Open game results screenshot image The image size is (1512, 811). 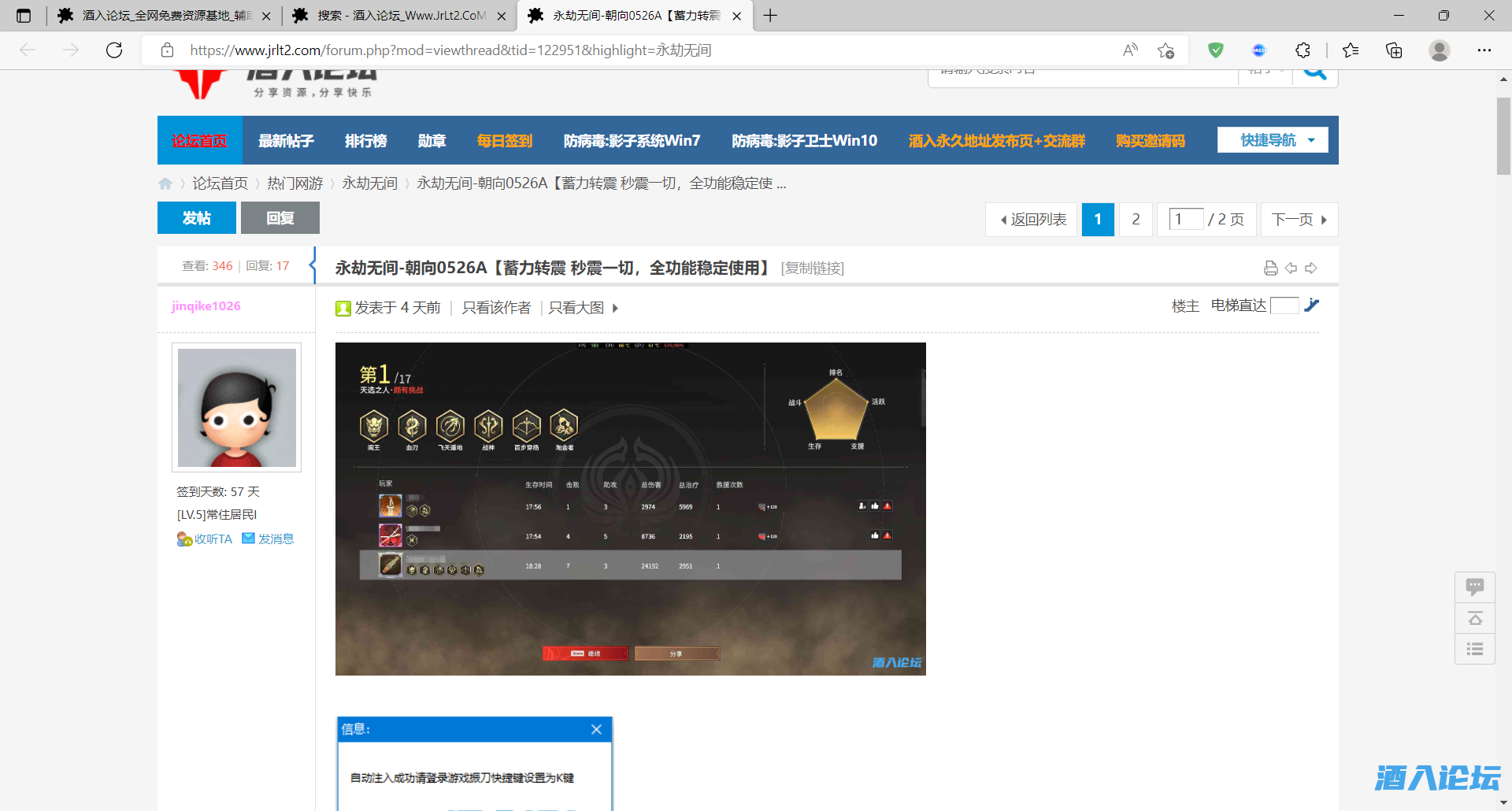coord(631,509)
